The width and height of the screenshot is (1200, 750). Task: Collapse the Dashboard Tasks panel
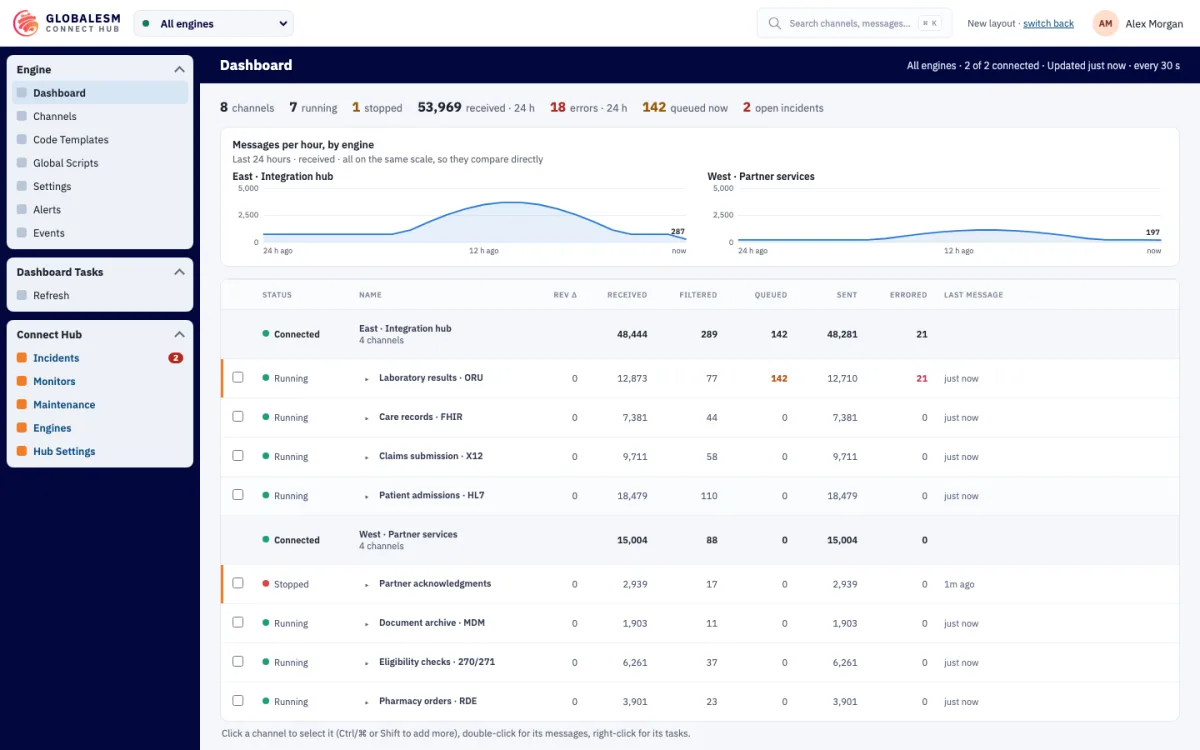click(x=180, y=272)
